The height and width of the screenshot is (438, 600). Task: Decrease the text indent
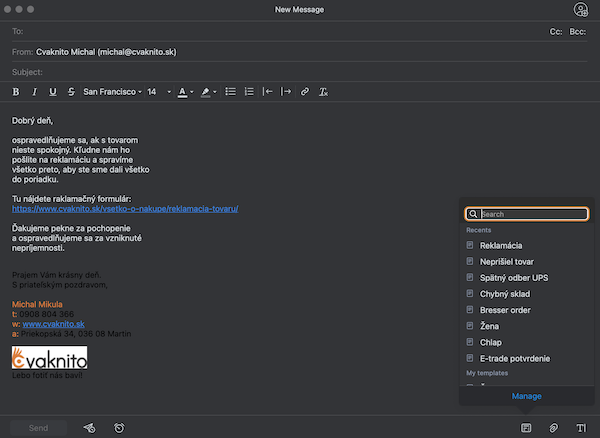tap(267, 92)
